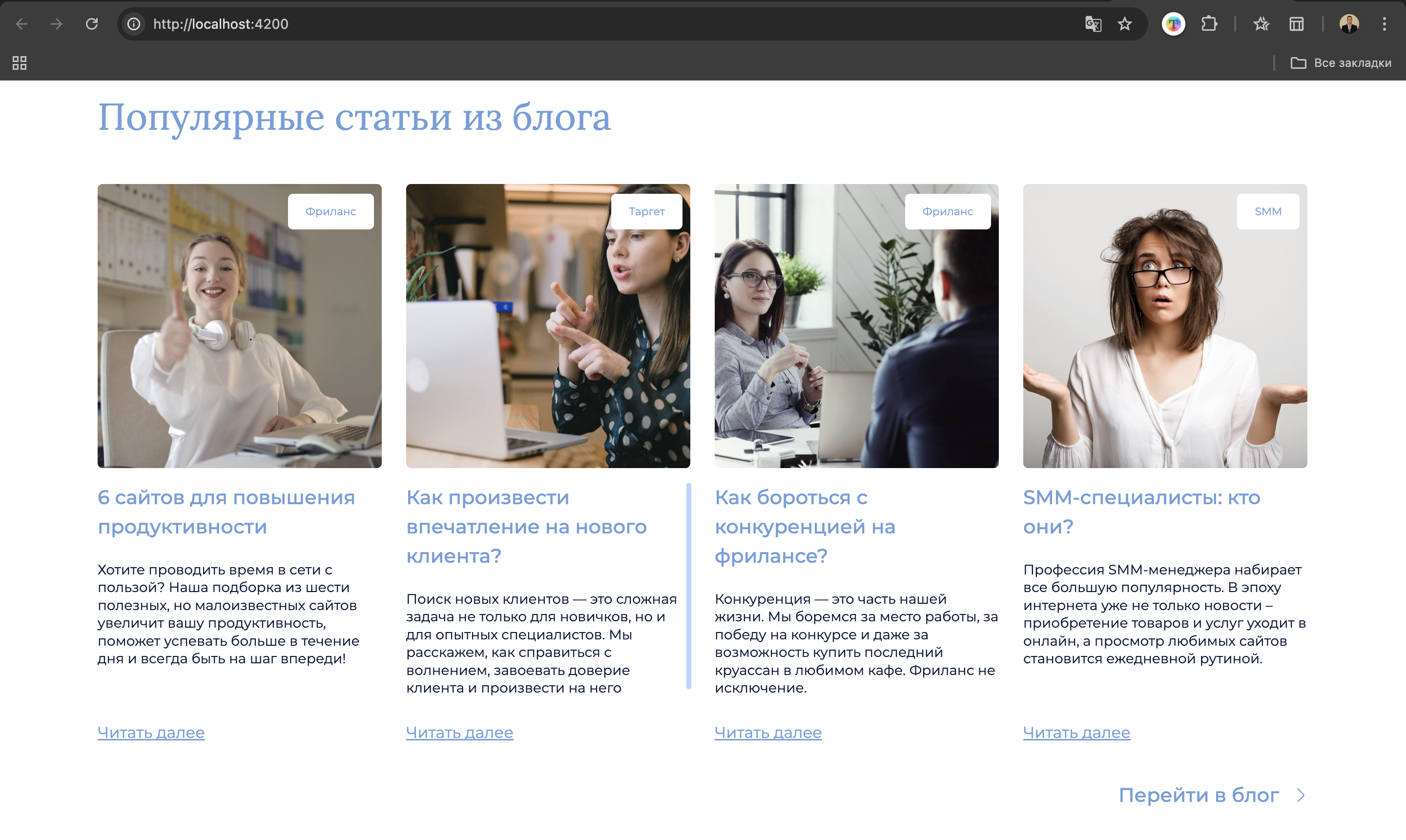
Task: Open the extensions puzzle icon
Action: [1209, 24]
